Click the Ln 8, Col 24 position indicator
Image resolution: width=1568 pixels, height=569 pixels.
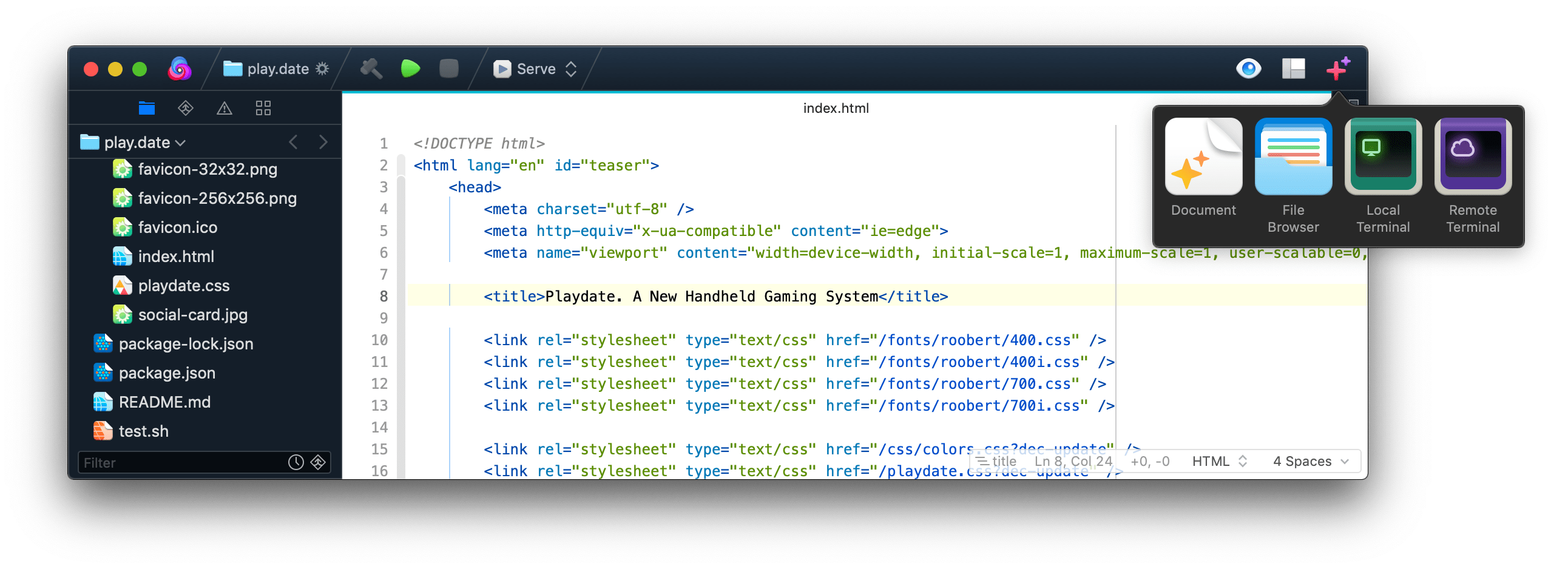click(1073, 462)
